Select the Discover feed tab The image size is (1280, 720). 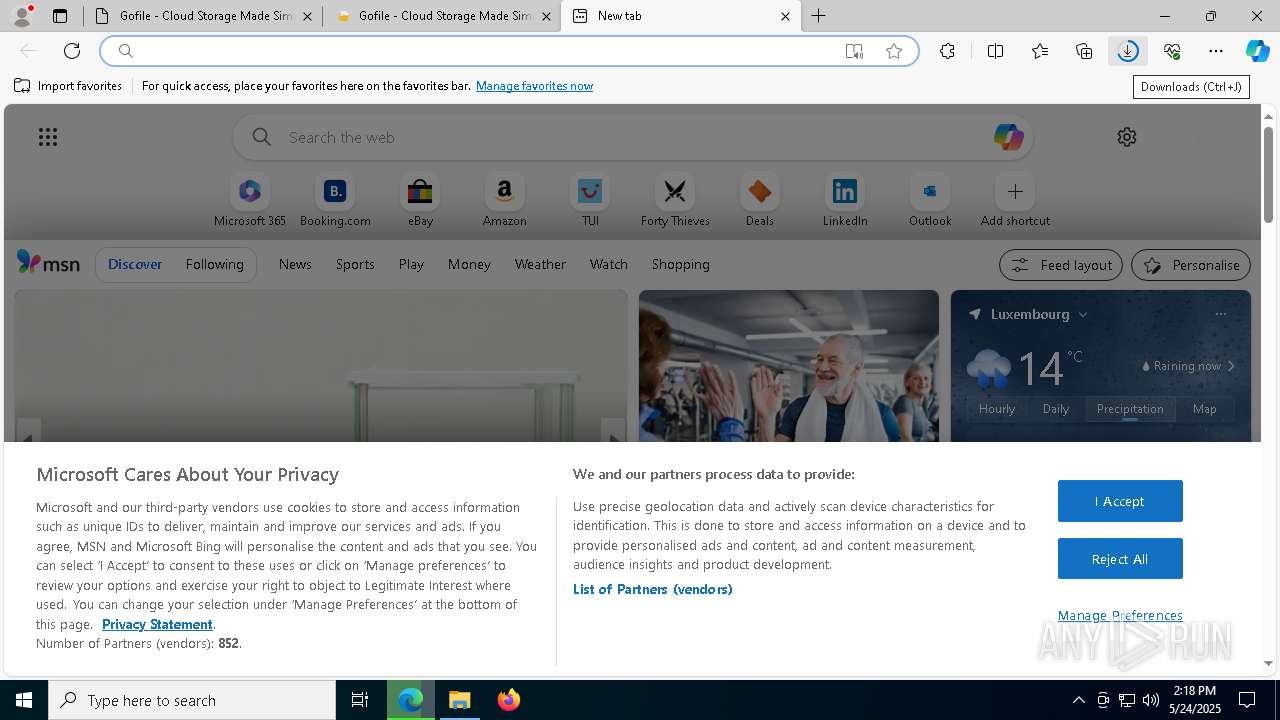point(135,264)
